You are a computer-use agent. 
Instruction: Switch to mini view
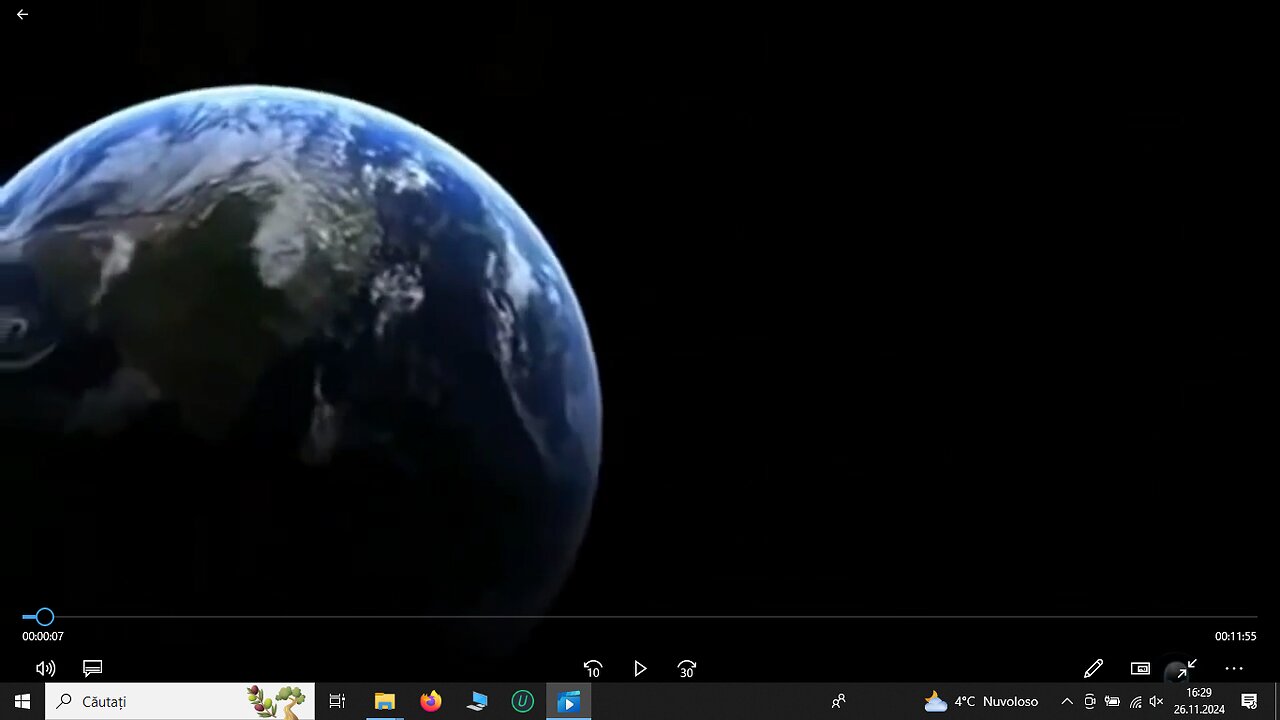pyautogui.click(x=1140, y=668)
